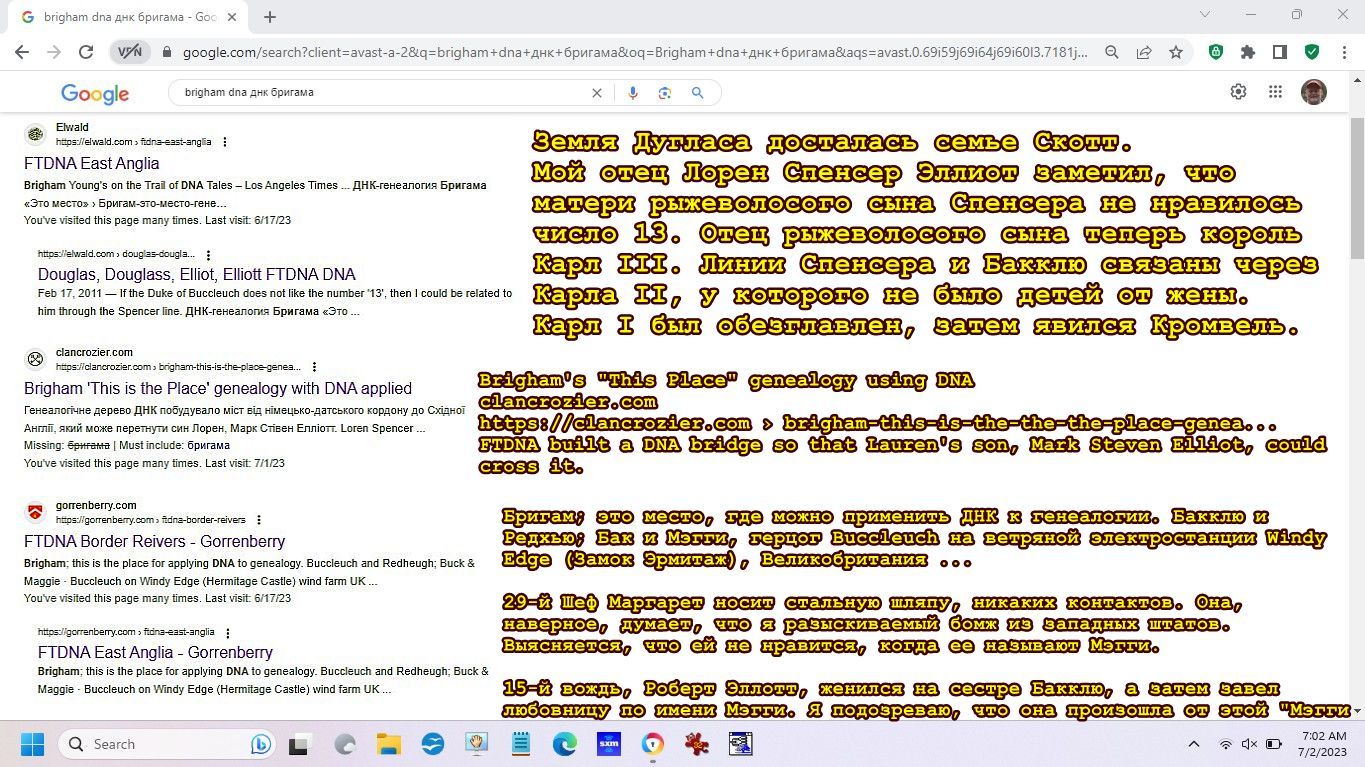Viewport: 1365px width, 767px height.
Task: Go to the Google logo homepage
Action: point(95,93)
